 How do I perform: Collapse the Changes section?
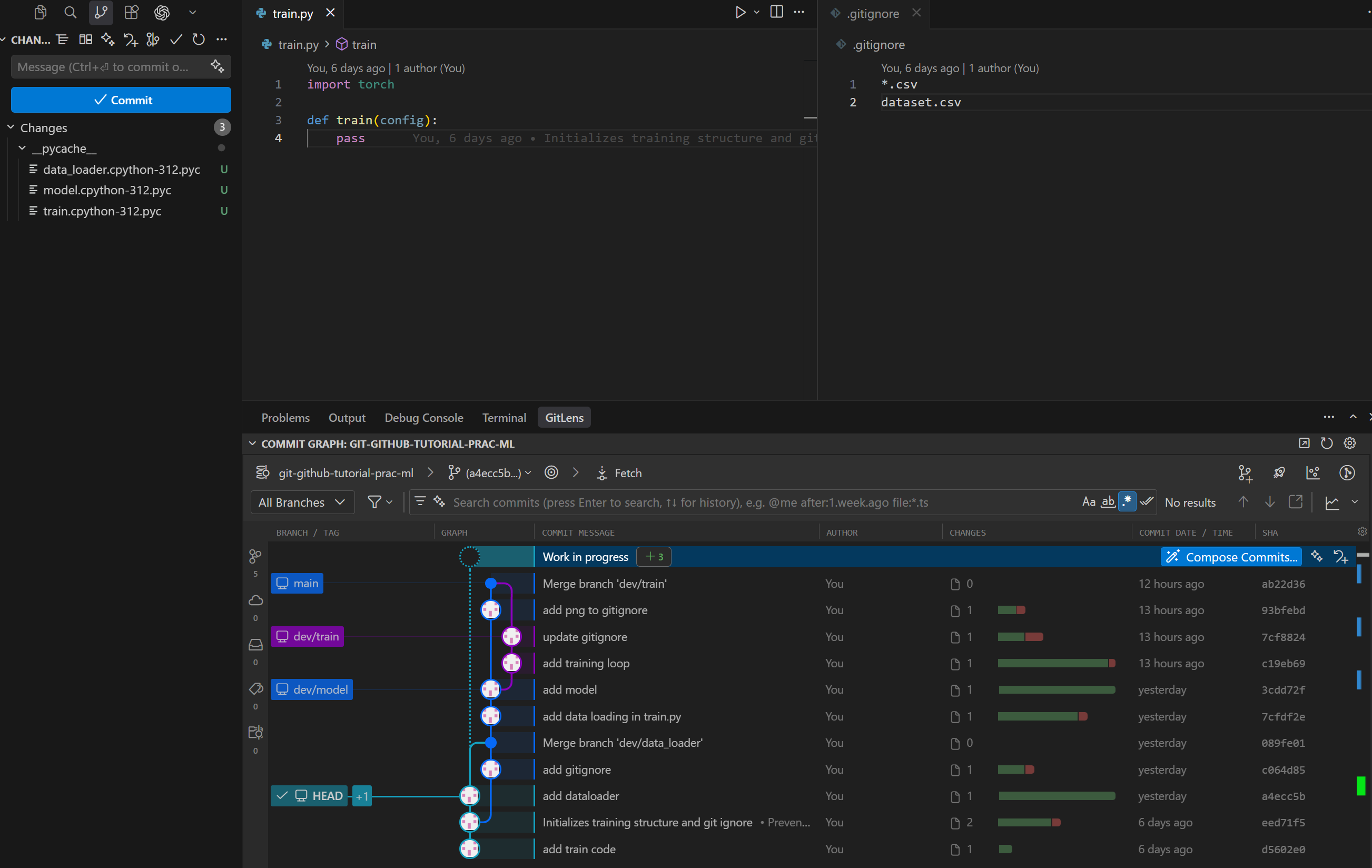[x=11, y=127]
